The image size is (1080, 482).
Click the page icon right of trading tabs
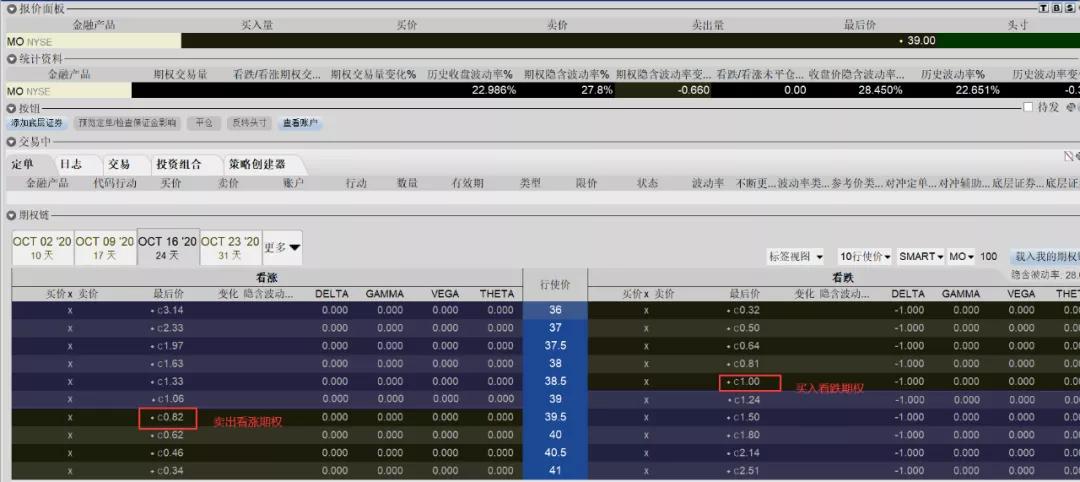1068,156
